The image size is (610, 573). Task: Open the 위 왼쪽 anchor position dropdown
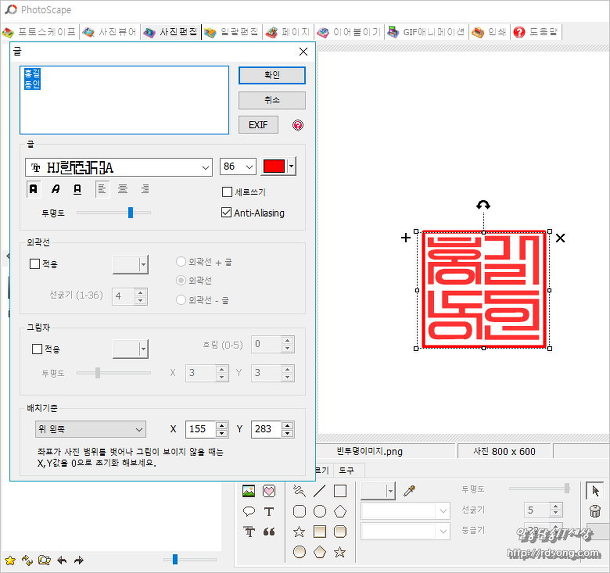coord(88,429)
